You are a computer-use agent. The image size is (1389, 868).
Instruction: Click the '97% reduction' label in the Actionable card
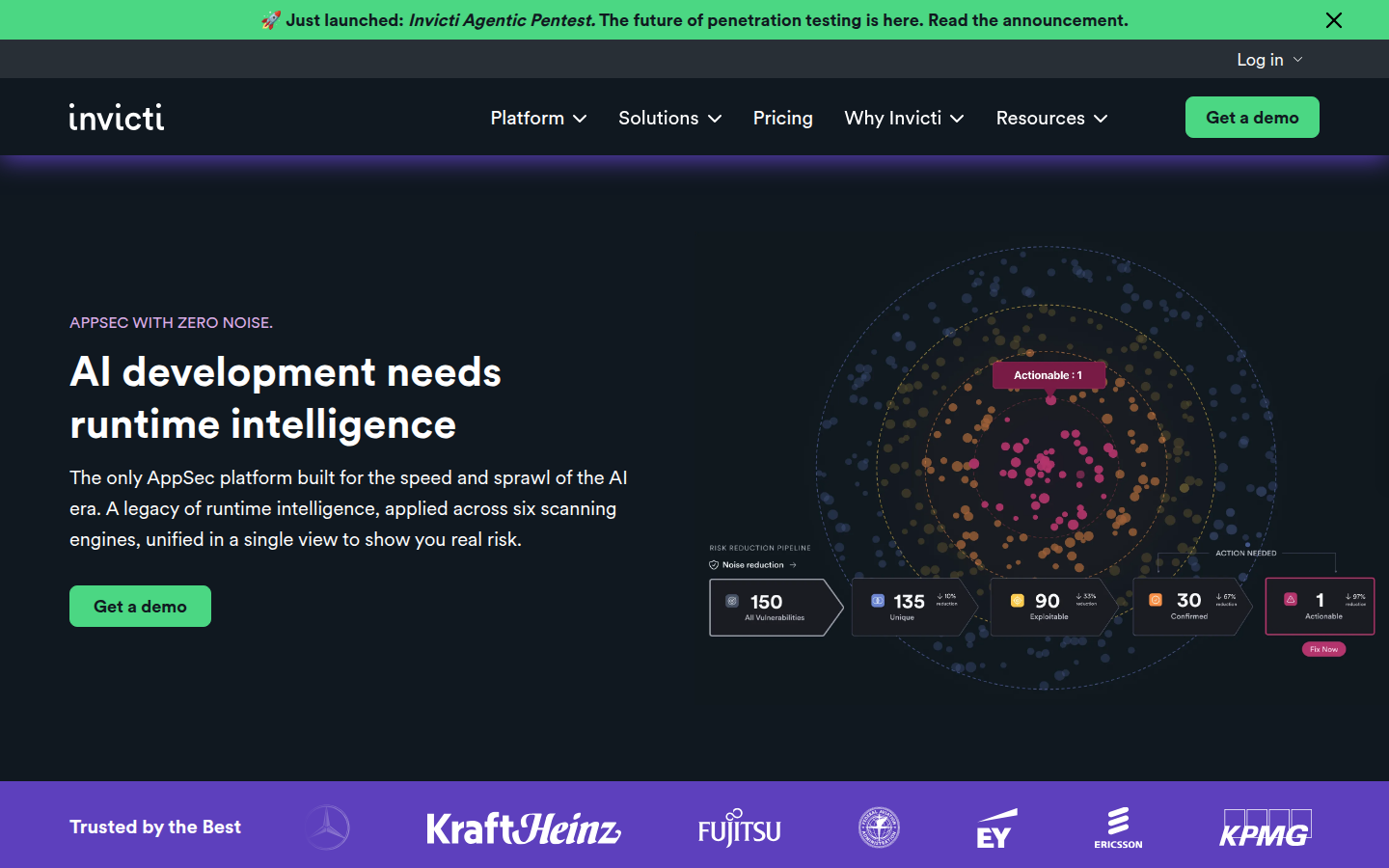coord(1355,599)
